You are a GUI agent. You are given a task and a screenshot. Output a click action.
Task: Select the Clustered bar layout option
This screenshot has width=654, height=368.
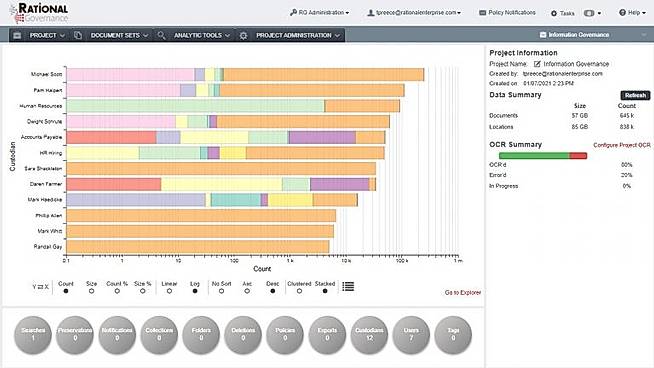pyautogui.click(x=299, y=291)
